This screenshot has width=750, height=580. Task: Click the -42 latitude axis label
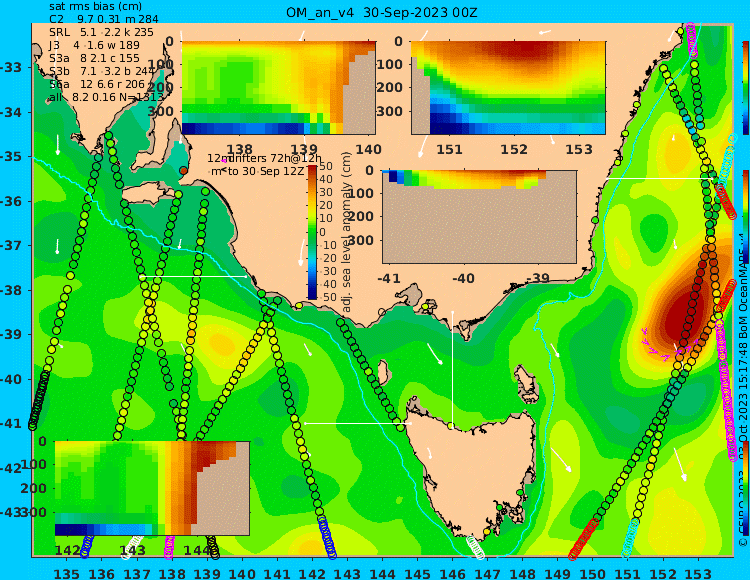[11, 468]
